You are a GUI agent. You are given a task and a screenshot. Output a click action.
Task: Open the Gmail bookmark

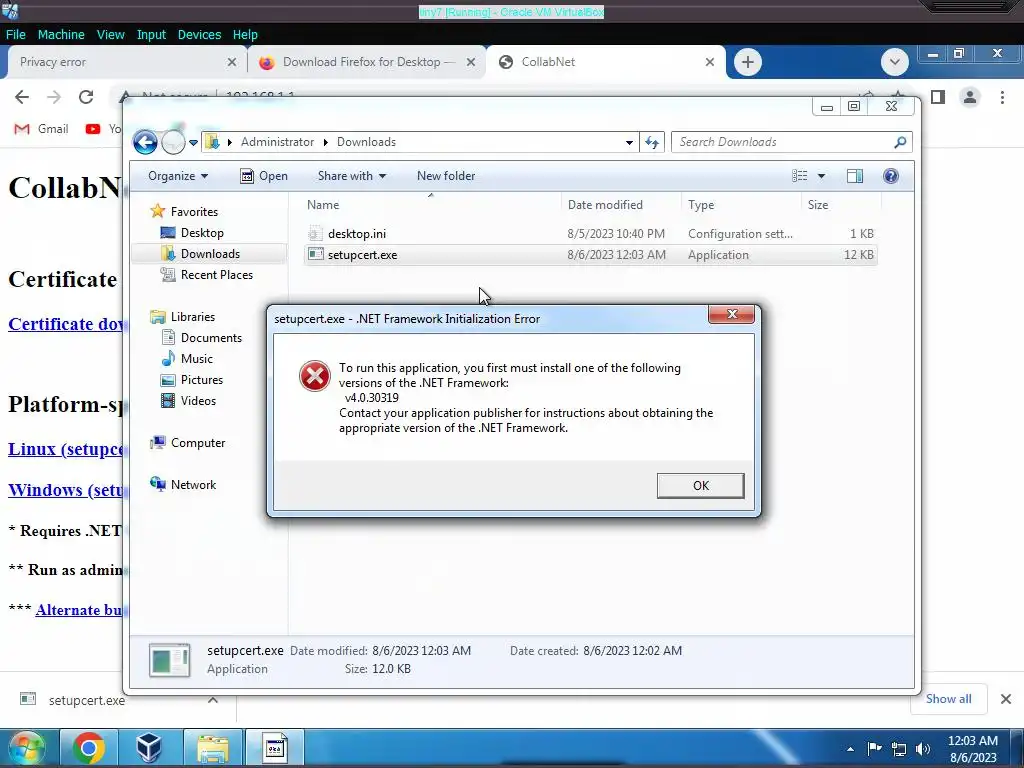pyautogui.click(x=41, y=129)
